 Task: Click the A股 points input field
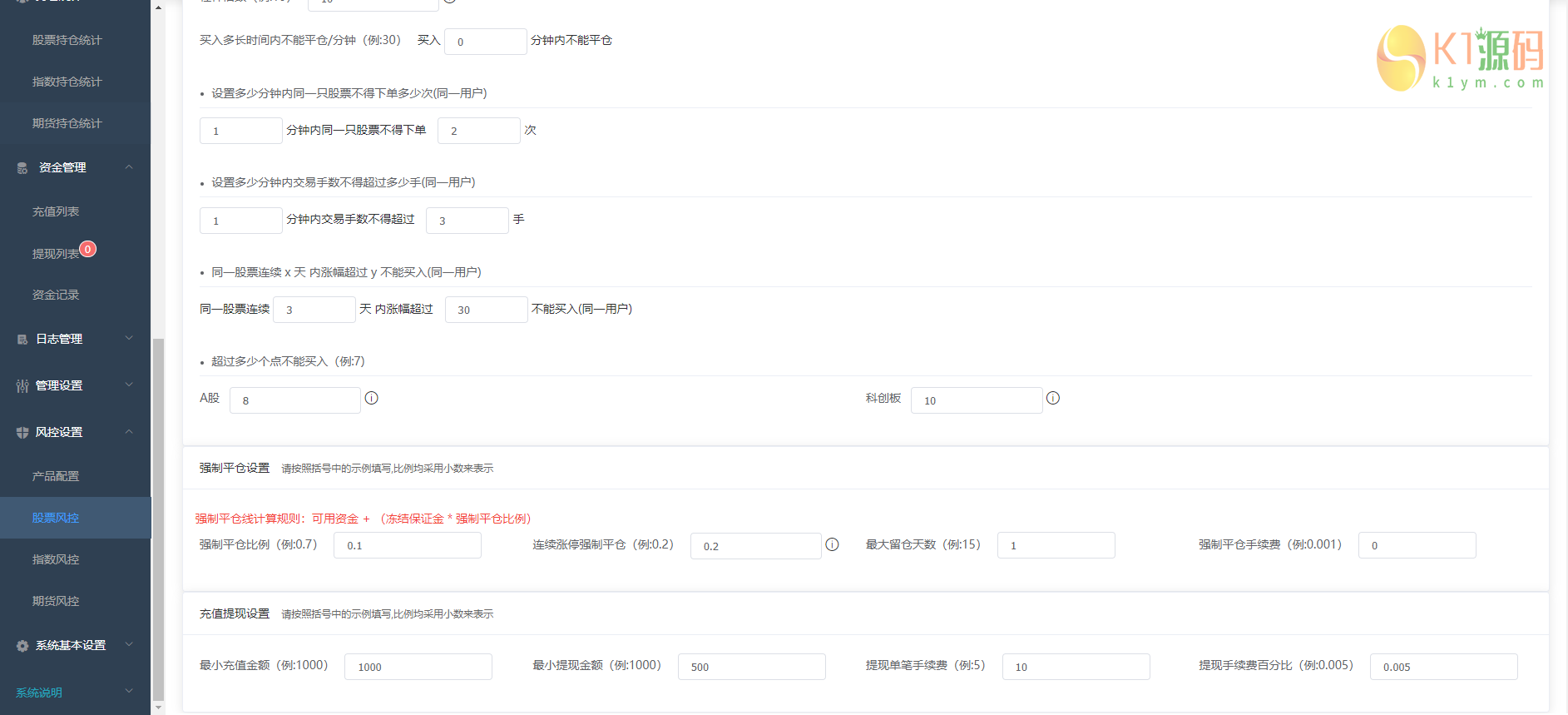(295, 400)
